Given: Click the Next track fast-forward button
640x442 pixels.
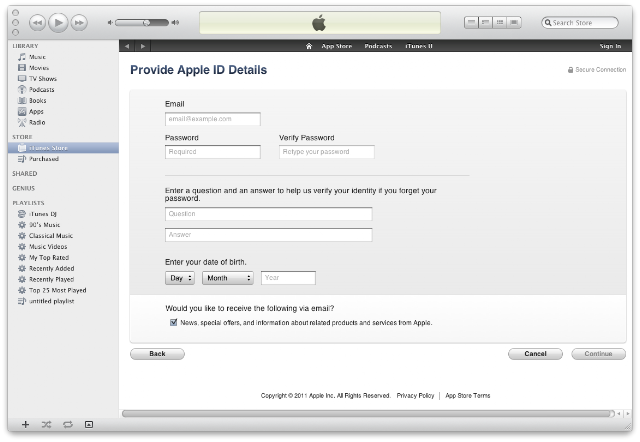Looking at the screenshot, I should pos(79,22).
